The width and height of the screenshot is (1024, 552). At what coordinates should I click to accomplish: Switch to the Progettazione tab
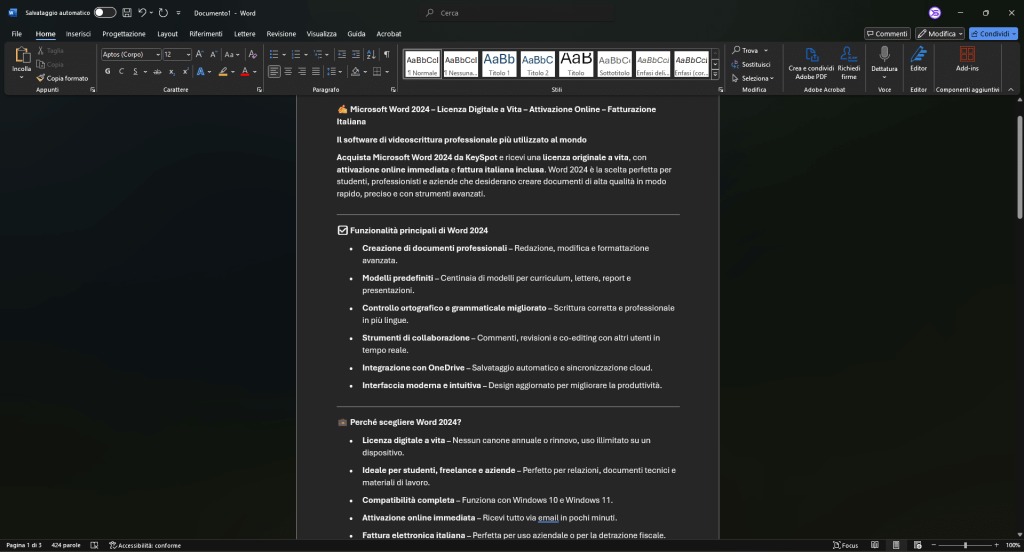(123, 33)
